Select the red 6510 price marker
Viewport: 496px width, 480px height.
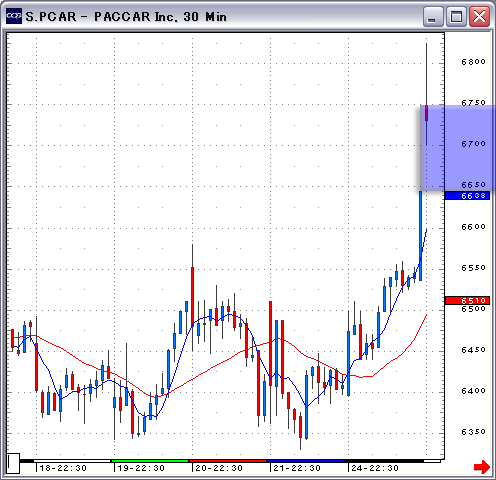click(468, 300)
